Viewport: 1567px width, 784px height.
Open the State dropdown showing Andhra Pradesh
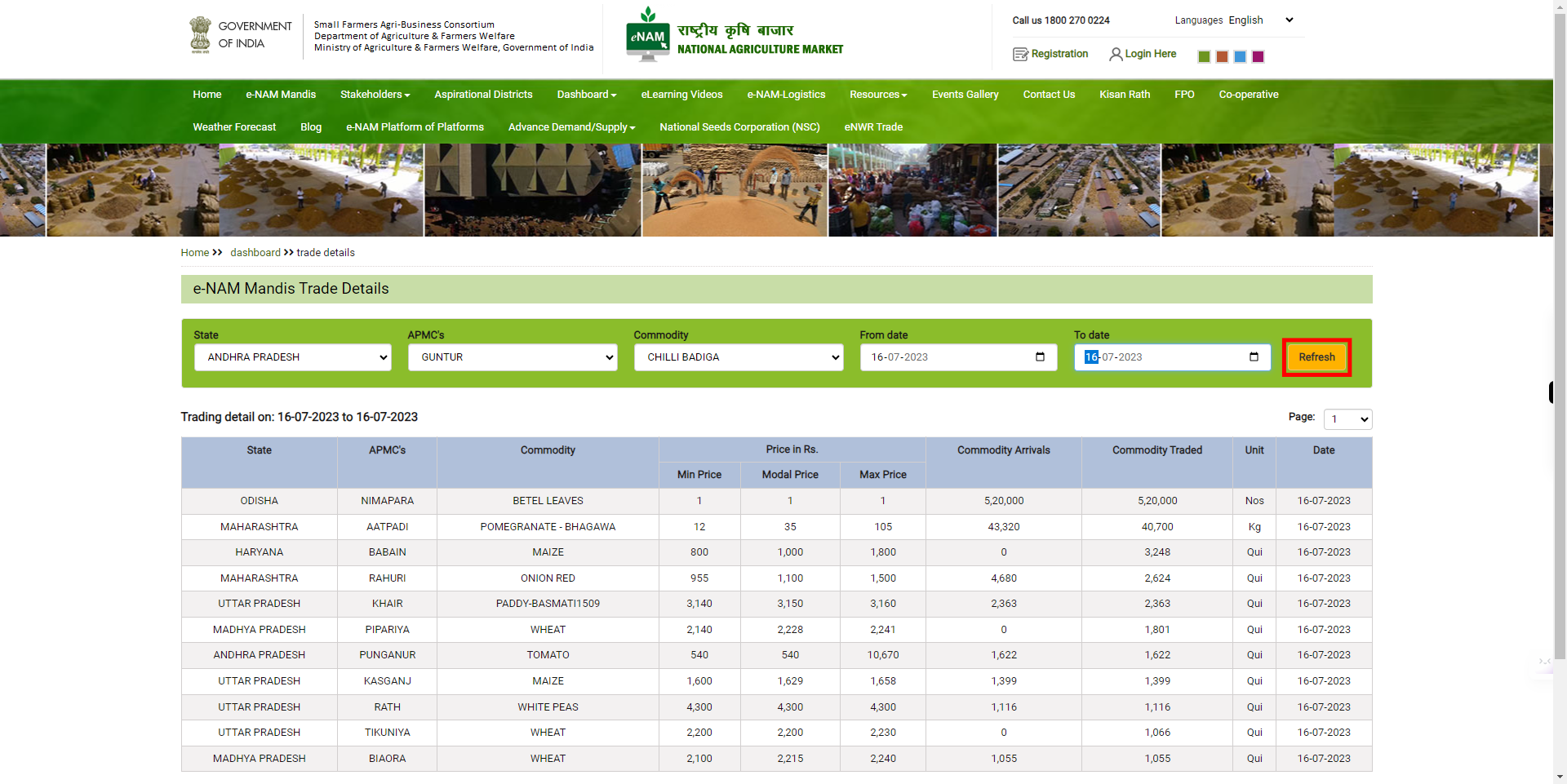tap(292, 357)
